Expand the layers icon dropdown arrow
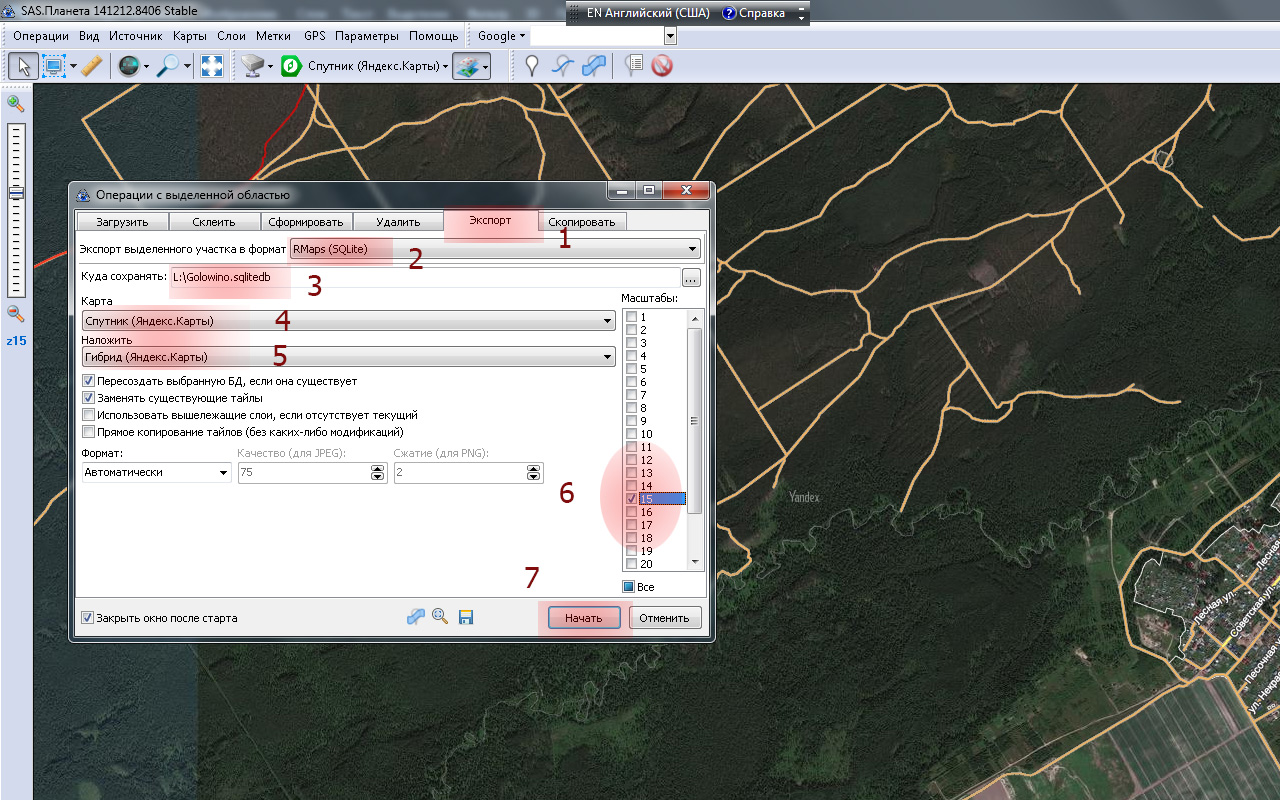Screen dimensions: 1280x800 click(x=485, y=66)
